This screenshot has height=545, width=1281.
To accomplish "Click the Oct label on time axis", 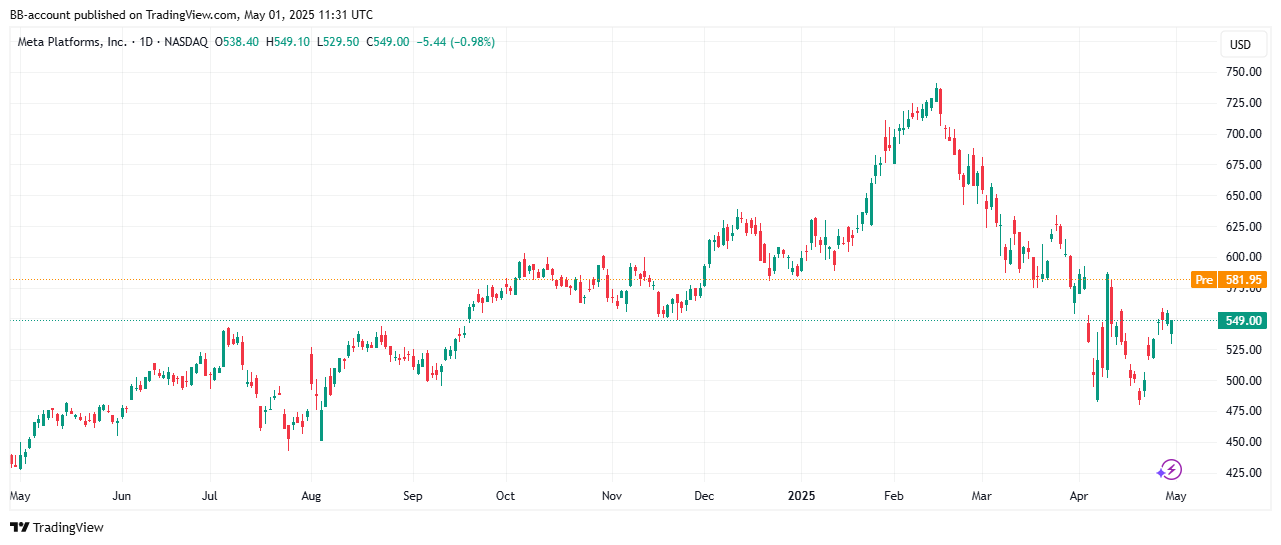I will (x=505, y=495).
